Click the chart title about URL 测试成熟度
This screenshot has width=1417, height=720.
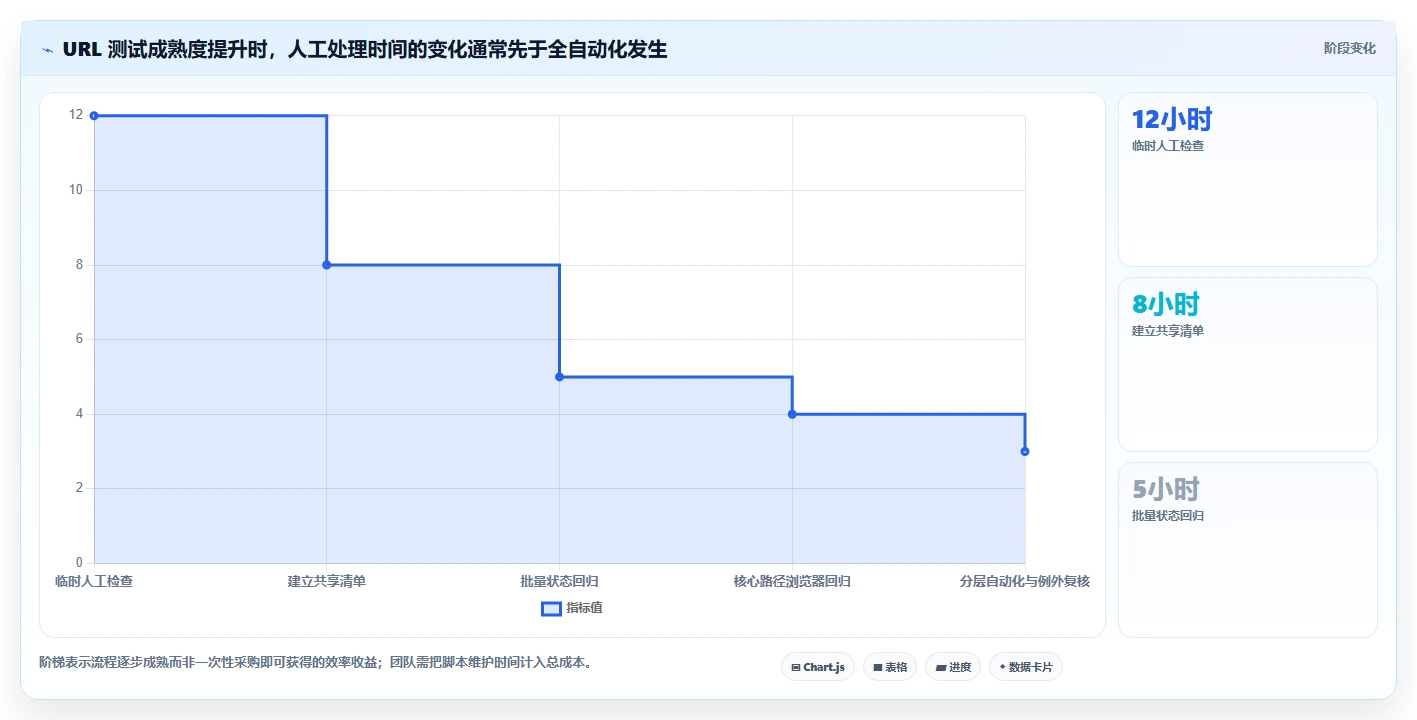pyautogui.click(x=364, y=49)
